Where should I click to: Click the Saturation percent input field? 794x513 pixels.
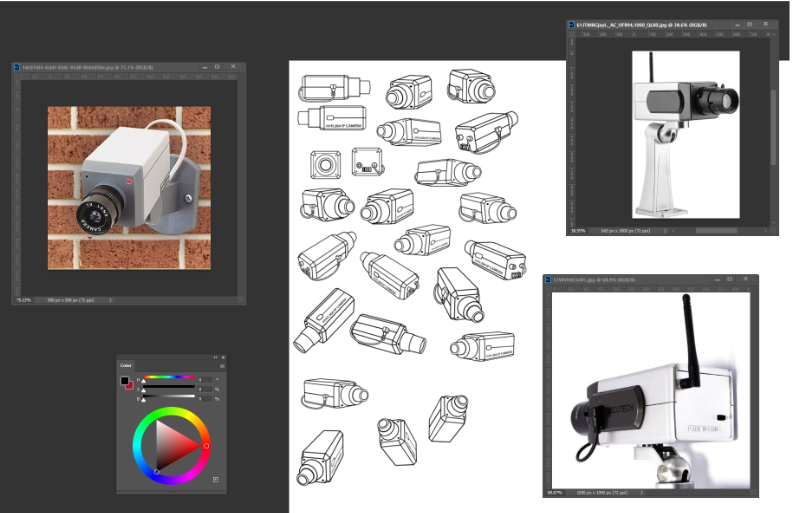205,389
